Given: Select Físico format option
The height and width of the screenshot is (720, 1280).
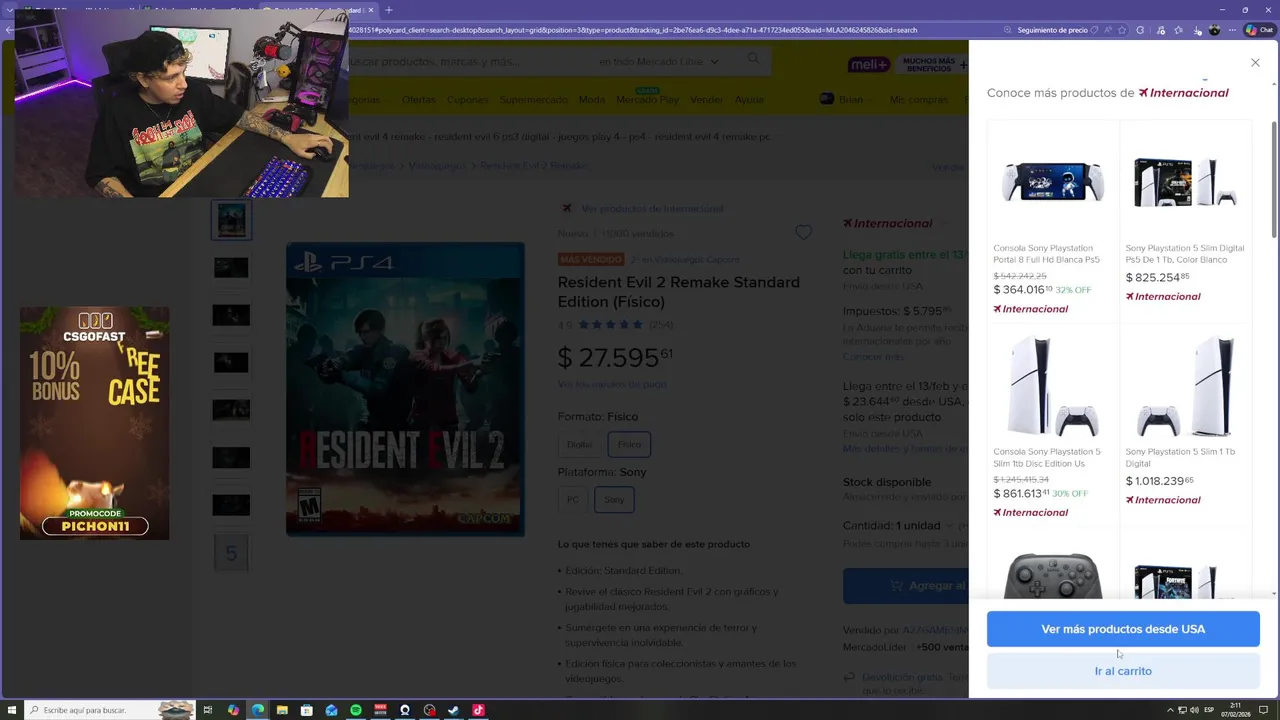Looking at the screenshot, I should click(x=629, y=444).
